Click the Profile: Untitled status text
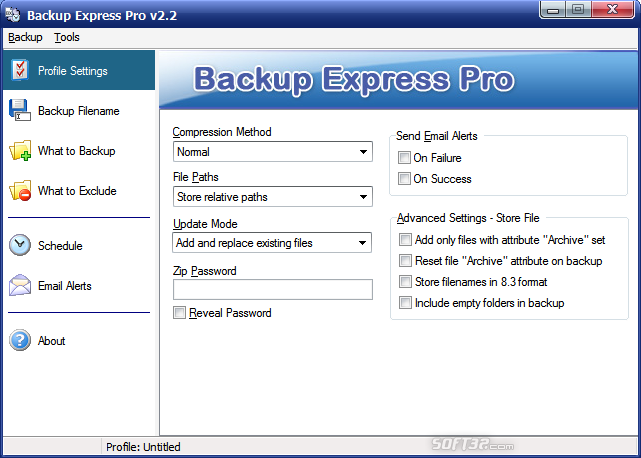 pyautogui.click(x=143, y=447)
